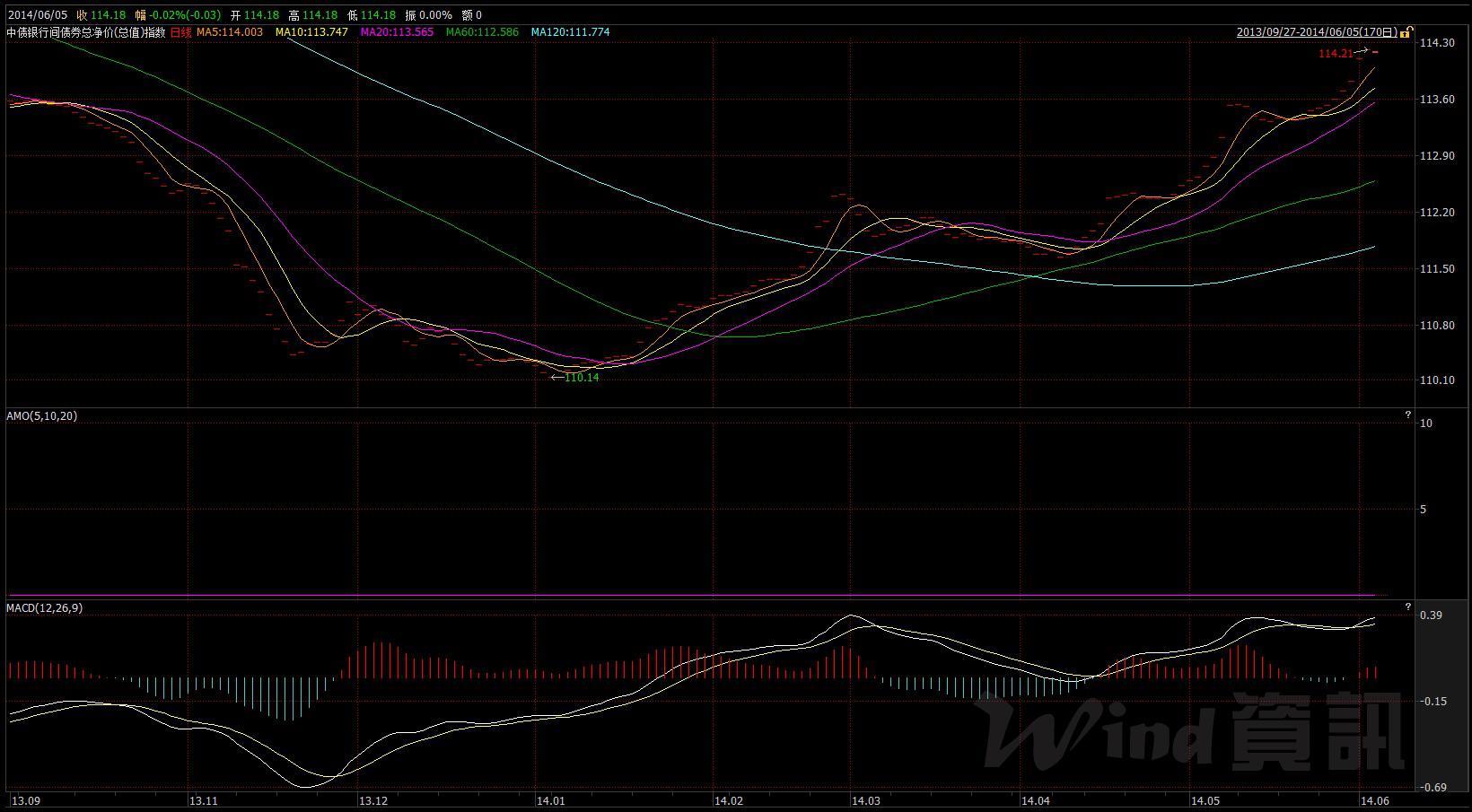This screenshot has width=1472, height=812.
Task: Click the 113.60 price axis label
Action: [1437, 100]
